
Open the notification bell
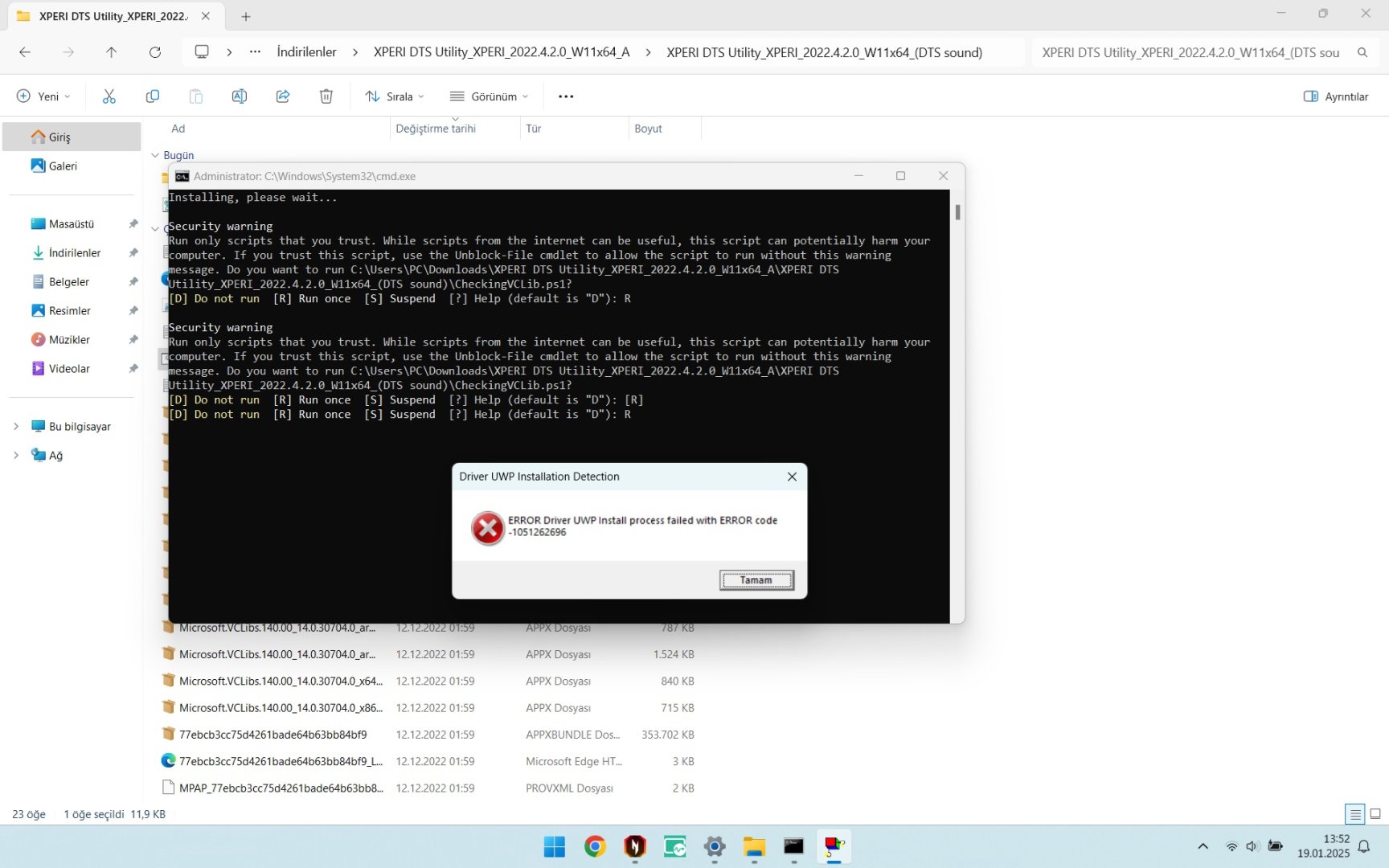point(1364,846)
